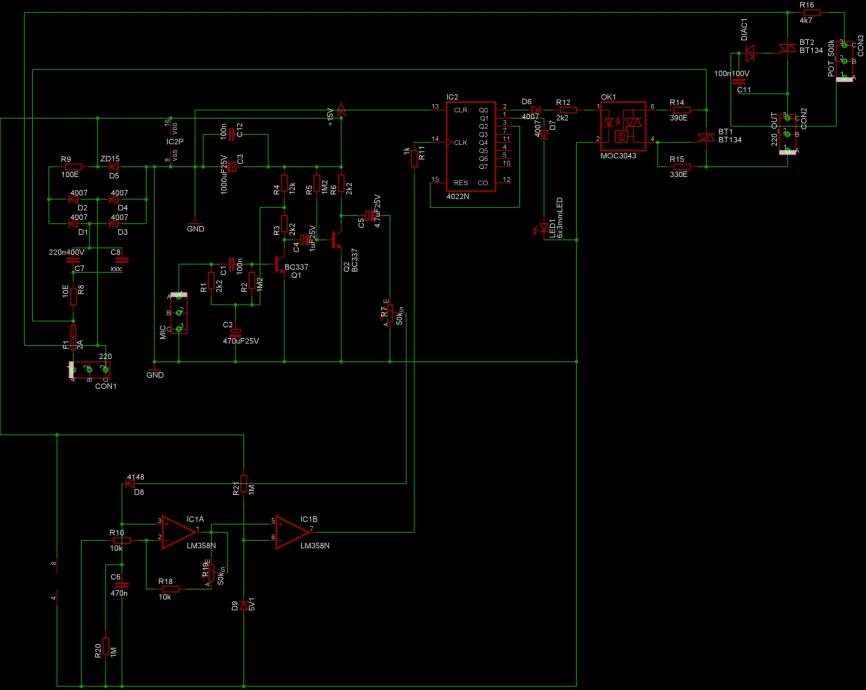The width and height of the screenshot is (866, 690).
Task: Select the MIC connector symbol
Action: 178,313
